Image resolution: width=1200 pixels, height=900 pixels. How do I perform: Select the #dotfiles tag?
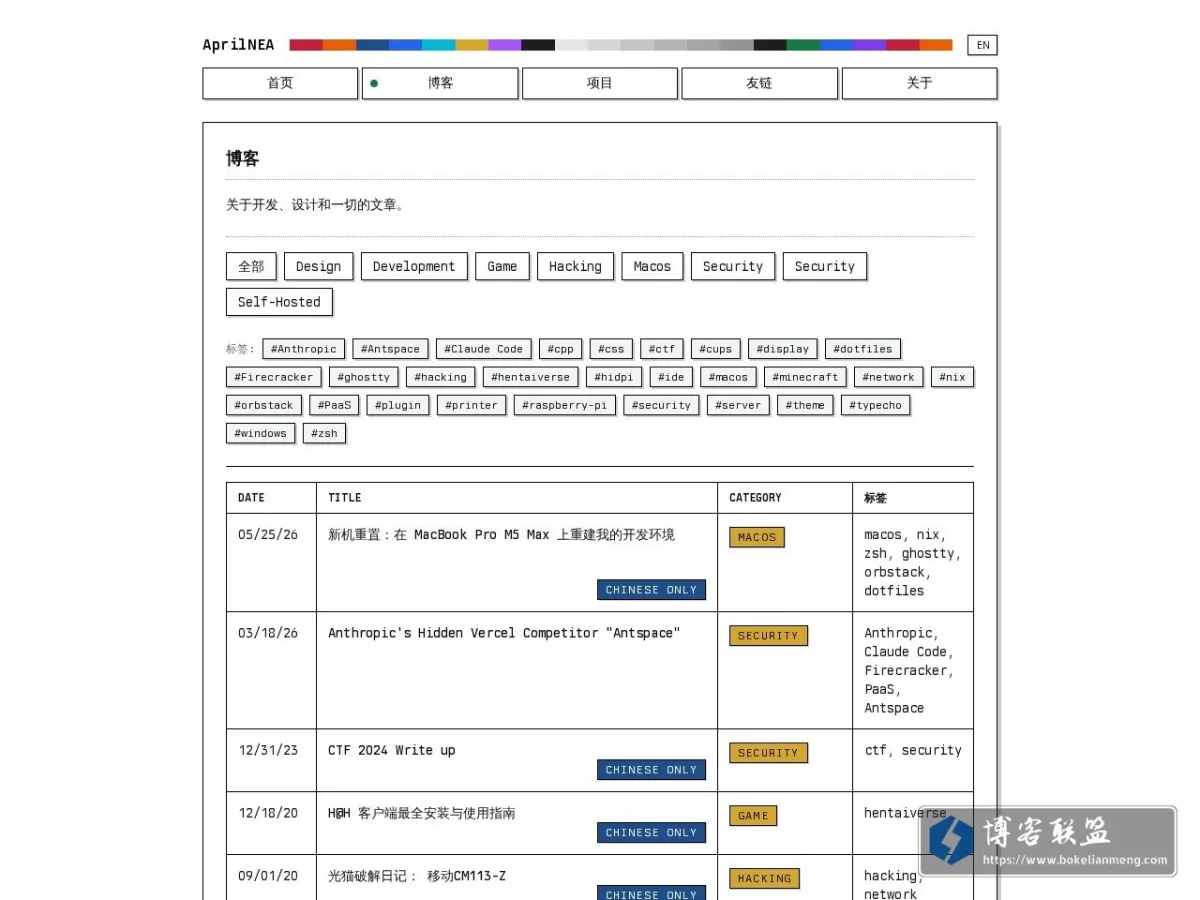pos(863,349)
